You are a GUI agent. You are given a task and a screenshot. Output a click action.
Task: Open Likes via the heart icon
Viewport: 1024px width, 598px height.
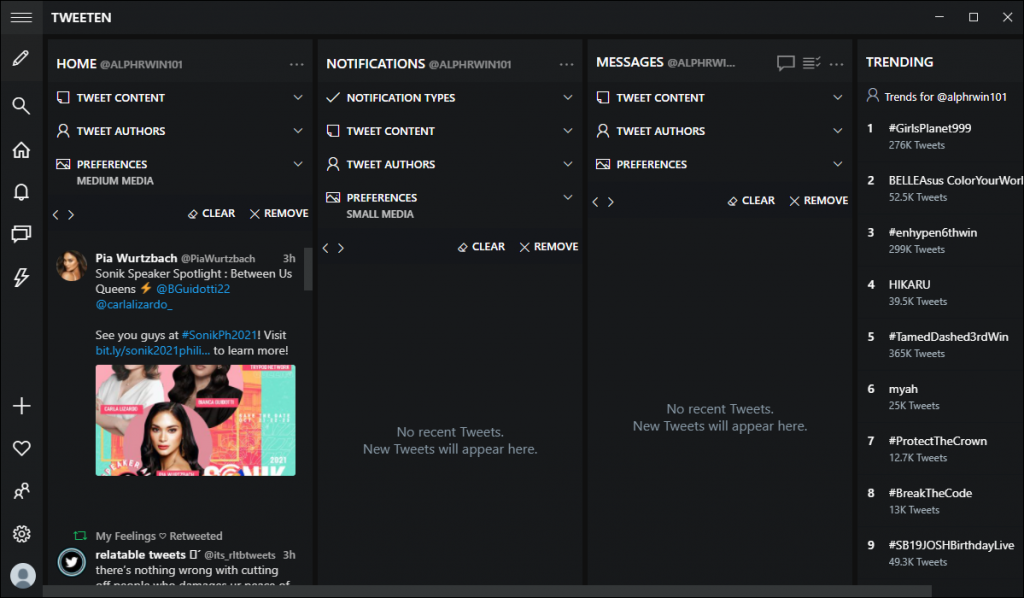tap(21, 448)
